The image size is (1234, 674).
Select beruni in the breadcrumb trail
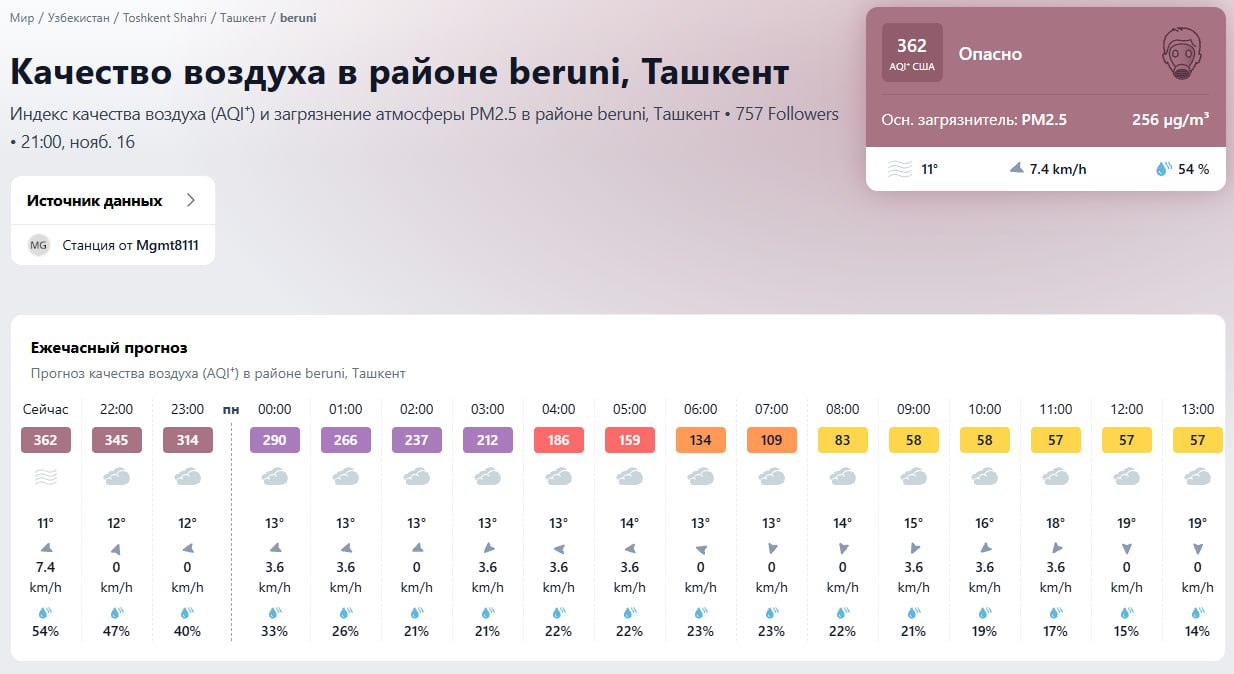298,17
